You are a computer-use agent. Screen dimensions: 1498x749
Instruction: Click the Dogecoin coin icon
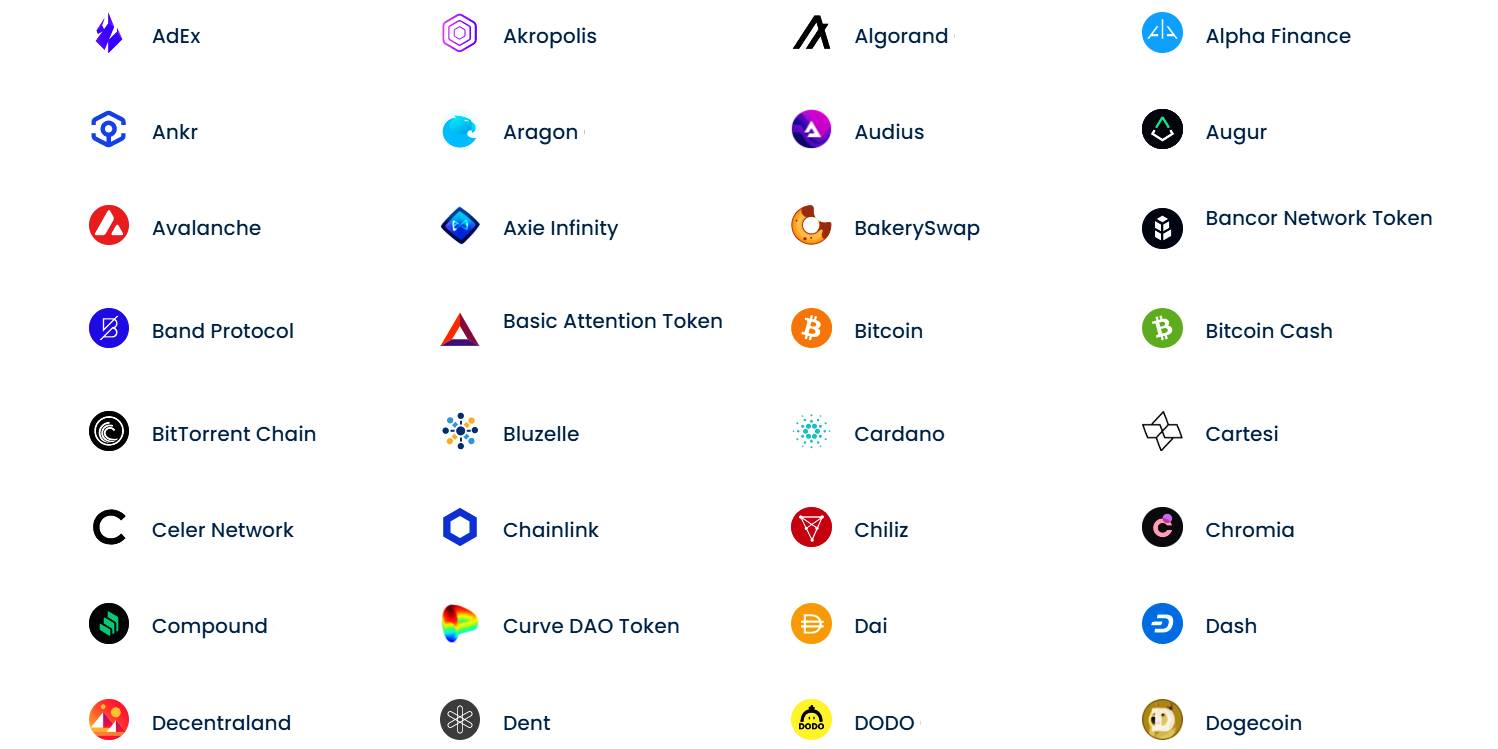tap(1161, 720)
